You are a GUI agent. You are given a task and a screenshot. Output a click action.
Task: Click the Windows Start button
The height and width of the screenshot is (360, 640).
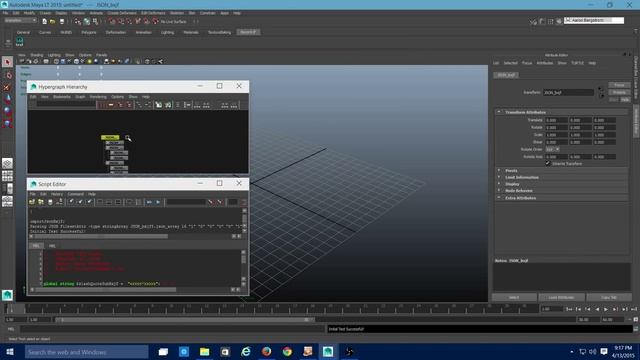coord(10,351)
